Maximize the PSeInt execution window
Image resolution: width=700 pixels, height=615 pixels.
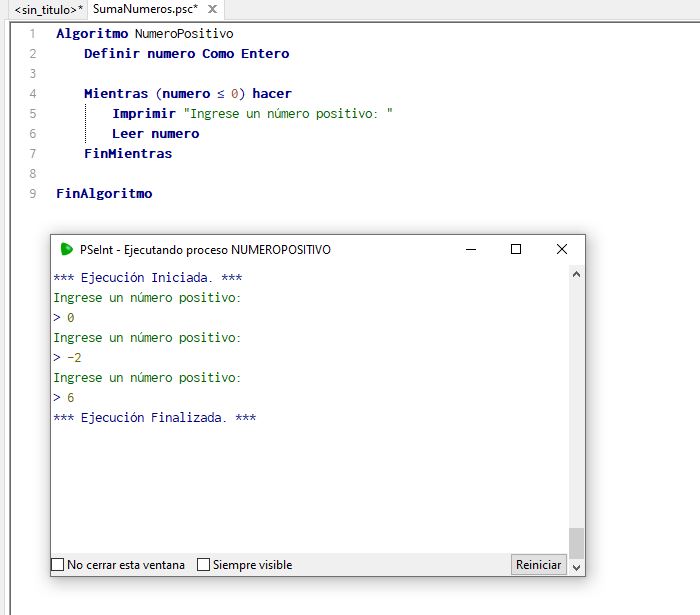(516, 249)
